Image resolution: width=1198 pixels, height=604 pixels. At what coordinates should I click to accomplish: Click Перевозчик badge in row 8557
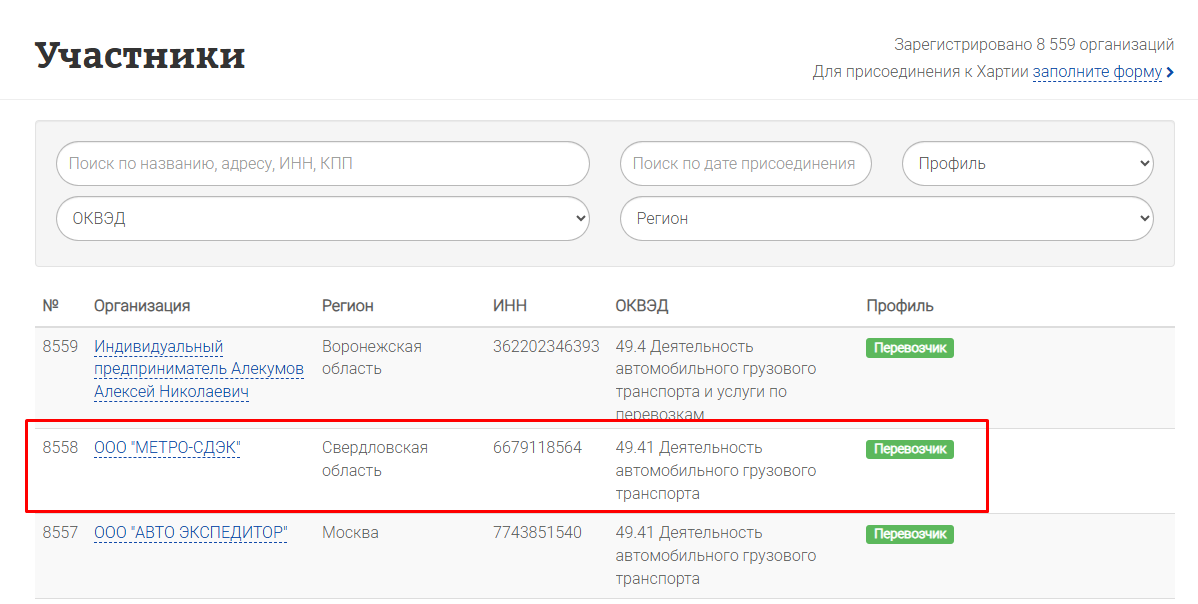[909, 534]
